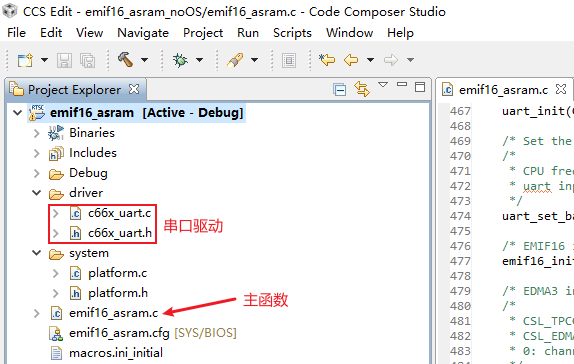Screen dimensions: 574x364
Task: Expand the emif16_asram.c file node
Action: (x=36, y=313)
